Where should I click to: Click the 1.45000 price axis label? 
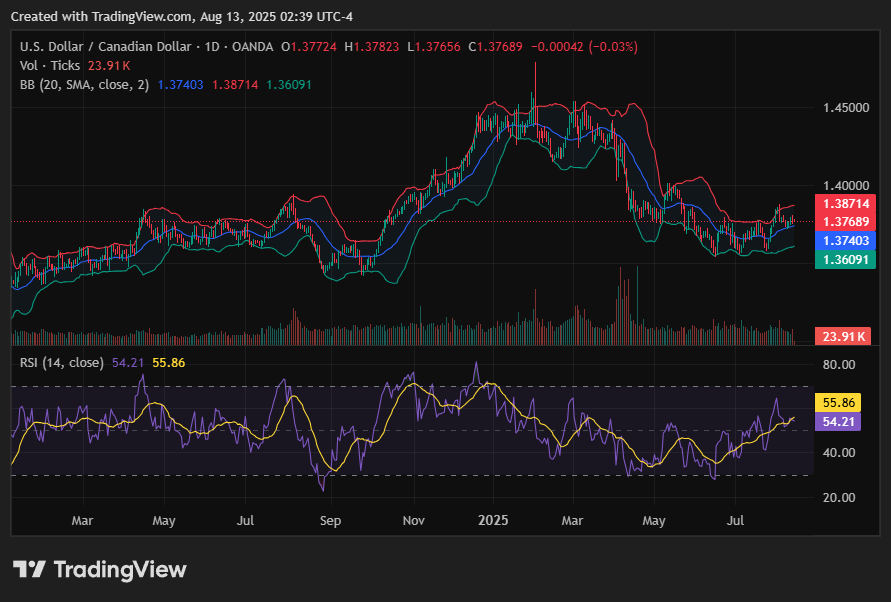click(846, 107)
